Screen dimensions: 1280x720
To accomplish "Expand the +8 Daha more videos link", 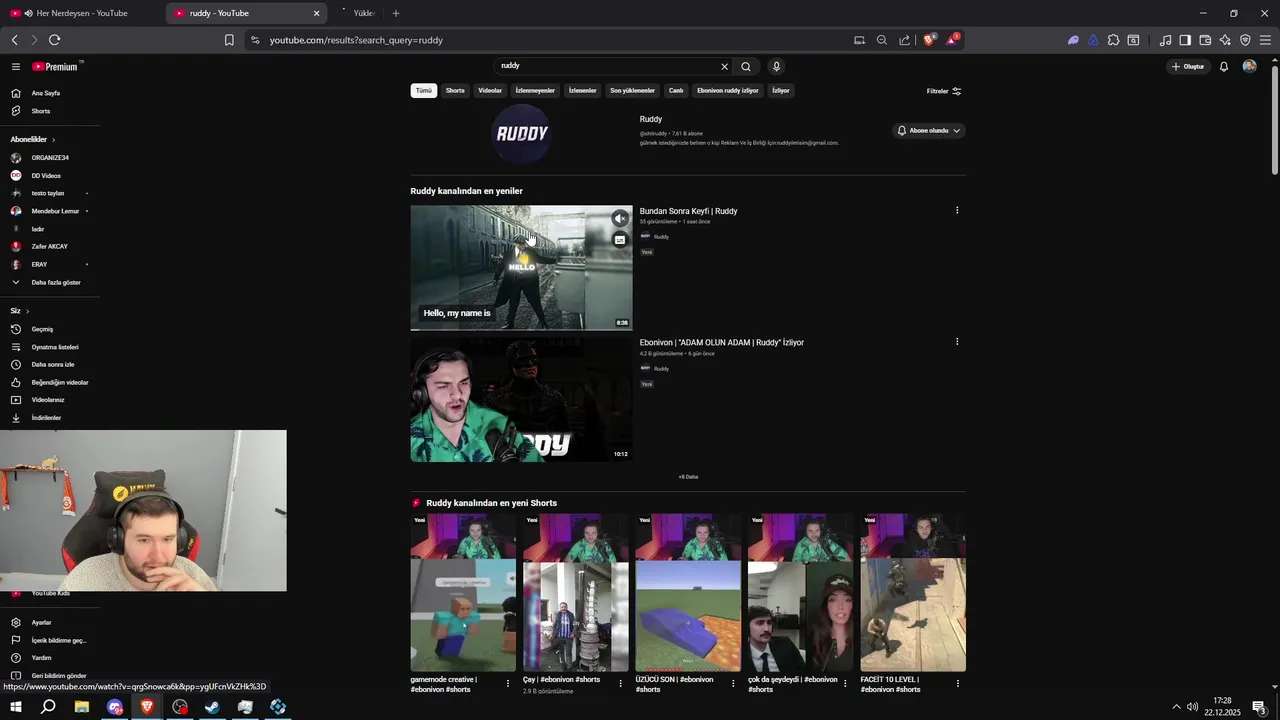I will (x=688, y=476).
